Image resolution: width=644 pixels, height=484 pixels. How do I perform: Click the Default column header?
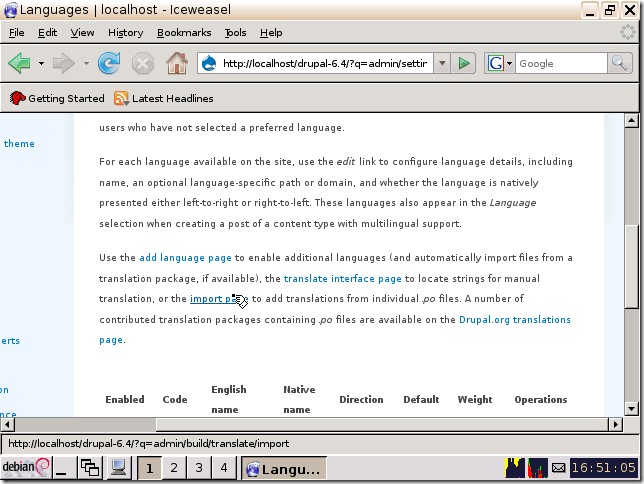(421, 399)
